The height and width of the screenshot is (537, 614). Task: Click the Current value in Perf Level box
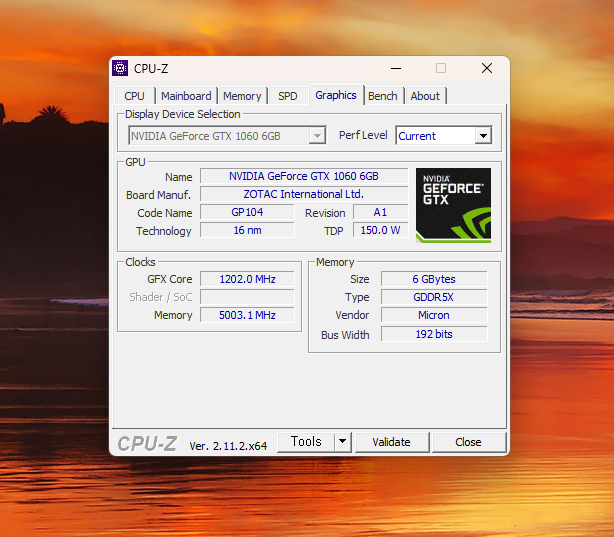[x=417, y=136]
